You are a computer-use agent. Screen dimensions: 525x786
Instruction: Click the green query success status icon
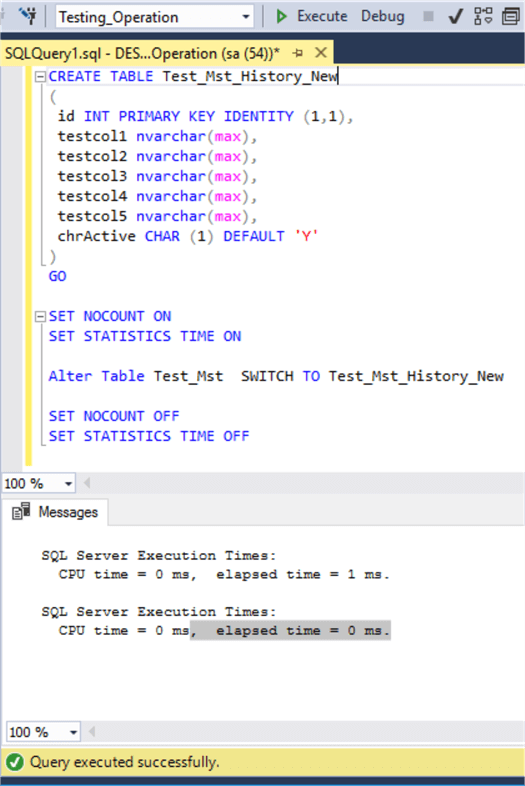pos(15,762)
